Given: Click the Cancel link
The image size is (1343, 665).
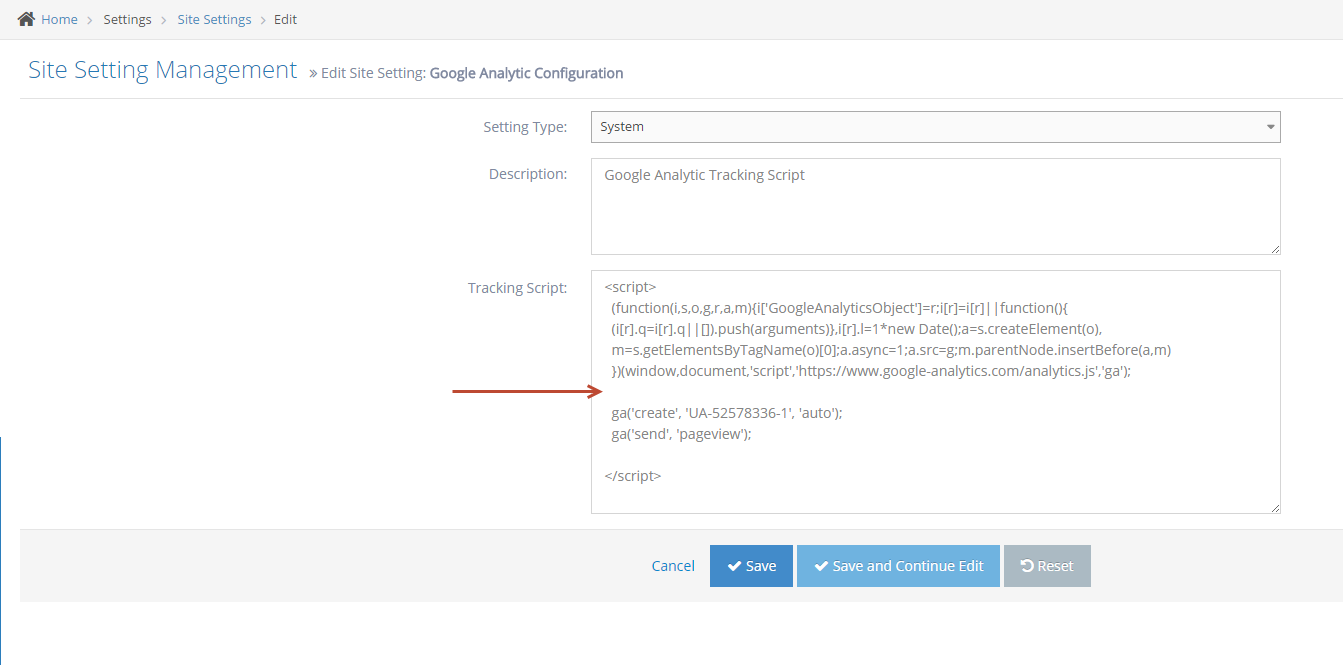Looking at the screenshot, I should [x=672, y=565].
